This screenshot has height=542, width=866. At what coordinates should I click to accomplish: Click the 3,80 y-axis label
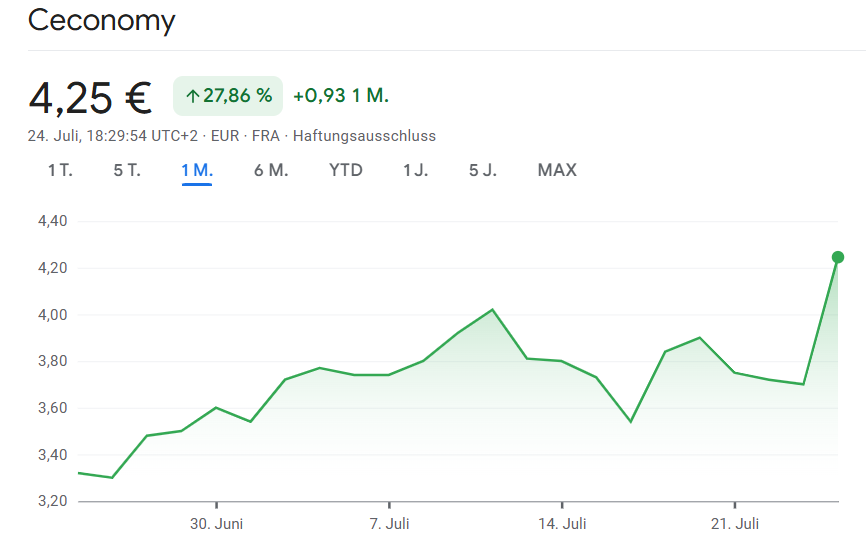52,361
